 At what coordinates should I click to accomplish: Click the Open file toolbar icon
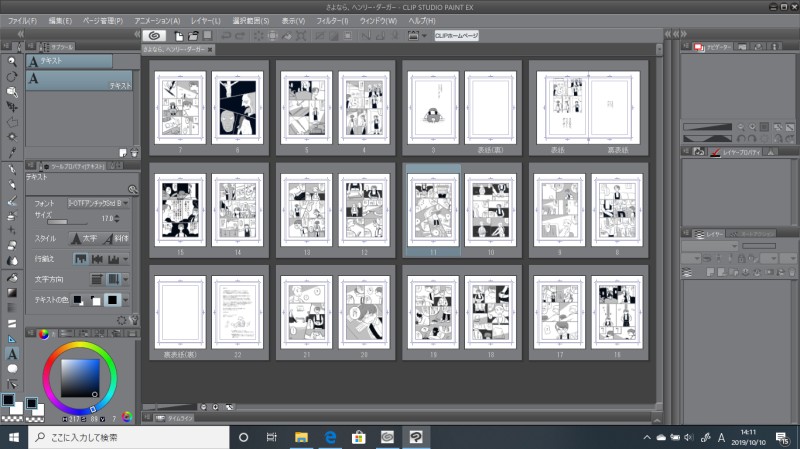pos(193,36)
